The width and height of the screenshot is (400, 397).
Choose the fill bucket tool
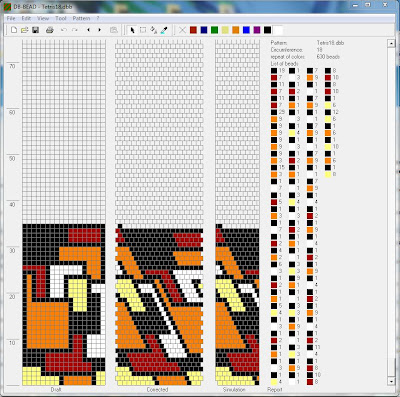tap(154, 30)
